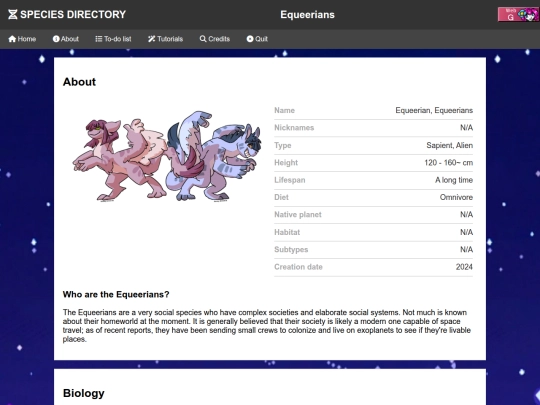Select the Creation date row label
Viewport: 540px width, 405px height.
tap(298, 267)
